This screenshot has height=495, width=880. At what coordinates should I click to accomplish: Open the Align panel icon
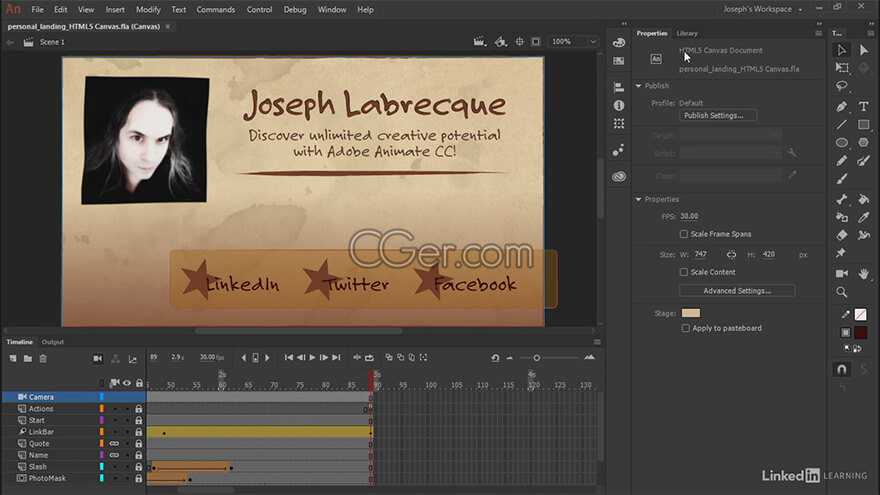click(618, 87)
